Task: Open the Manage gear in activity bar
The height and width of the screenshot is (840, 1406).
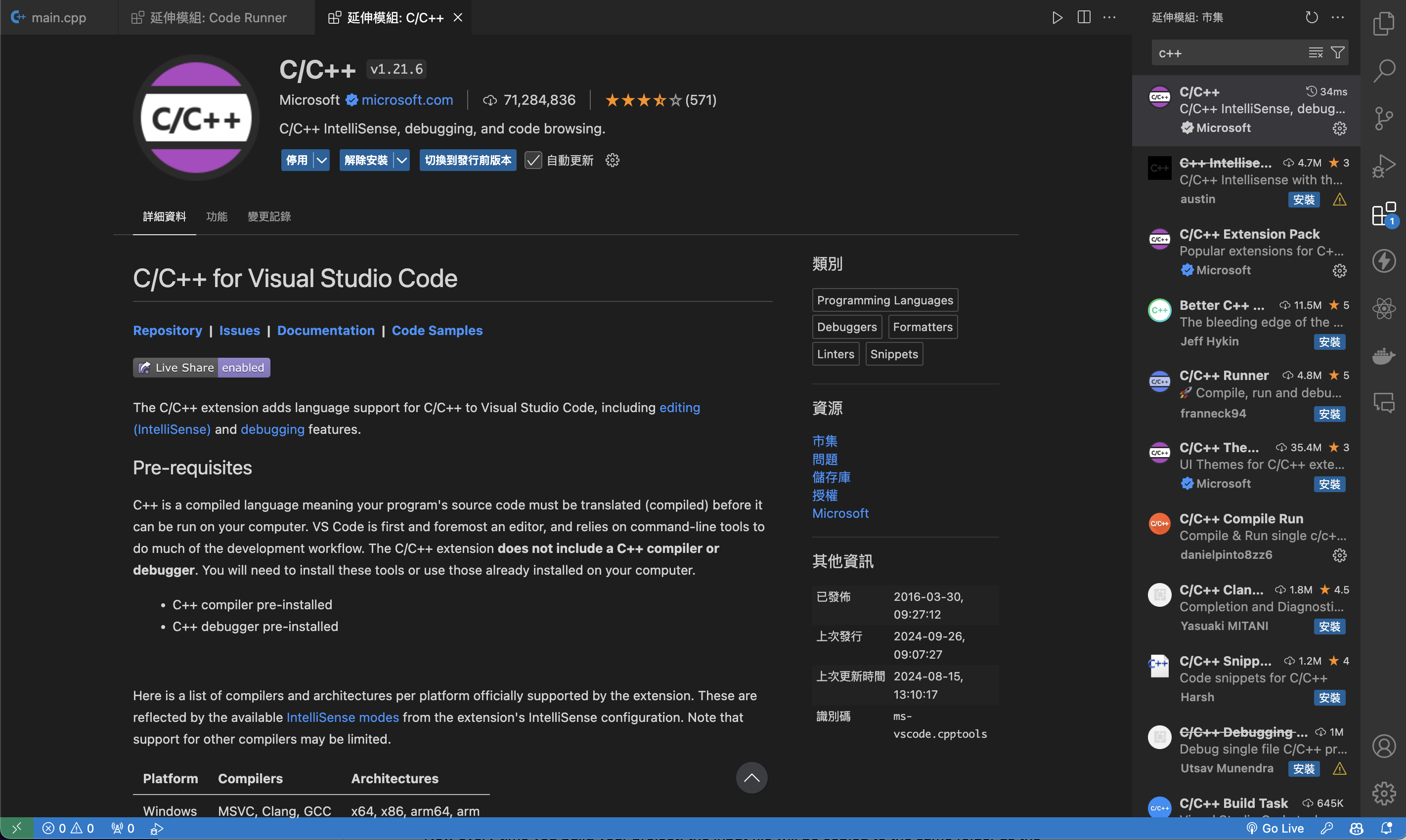Action: click(1383, 794)
